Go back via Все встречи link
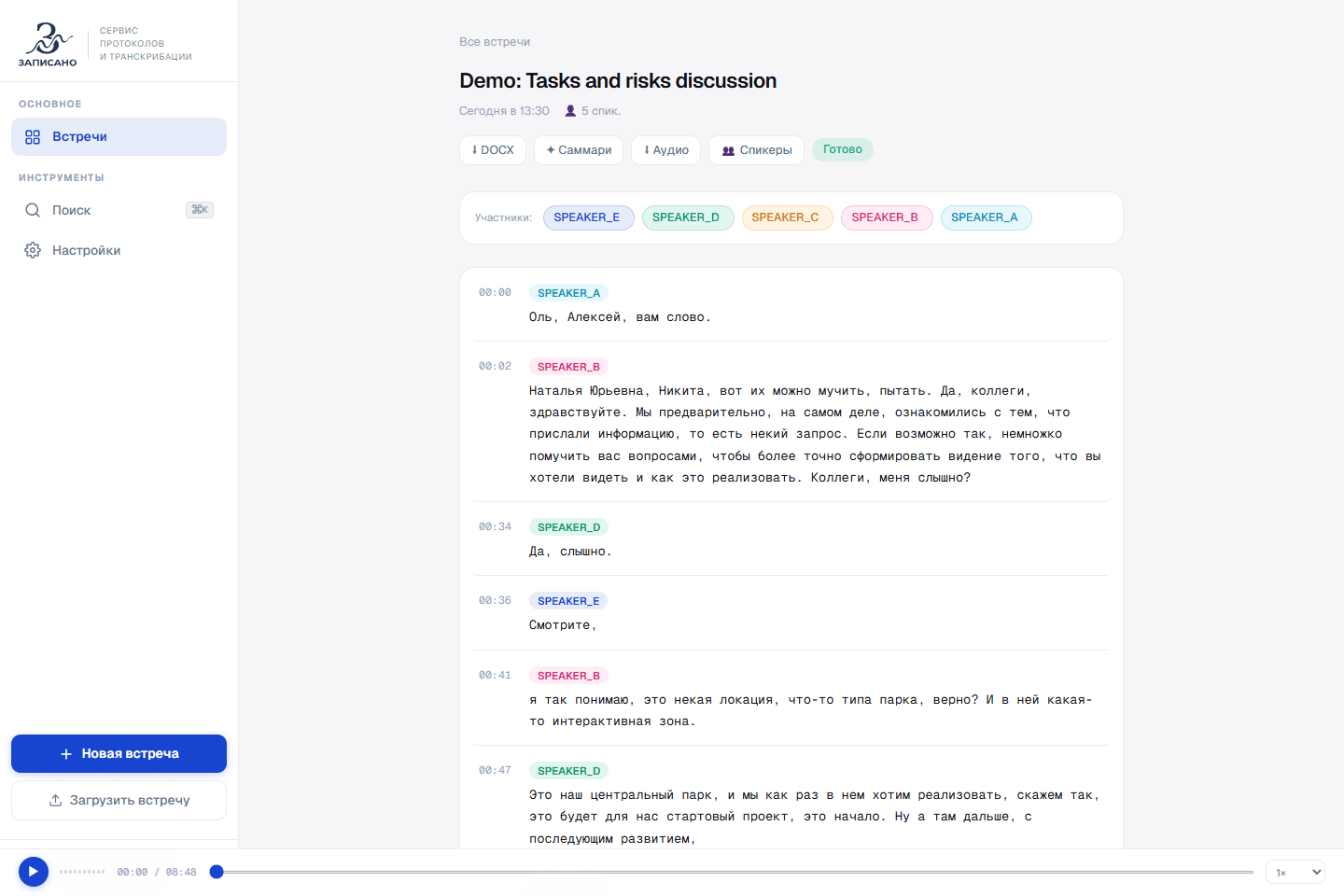Screen dimensions: 1344x896 [x=495, y=42]
